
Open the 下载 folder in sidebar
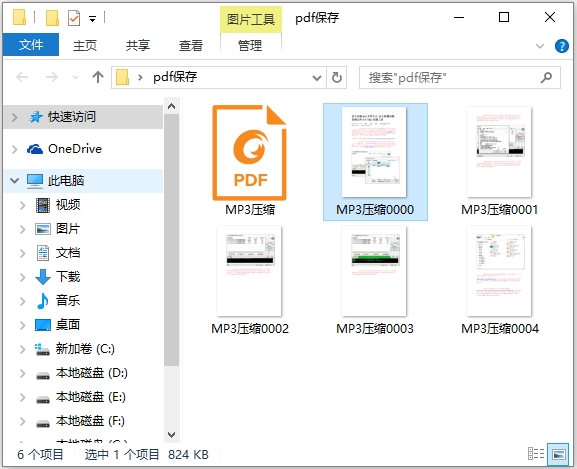pos(68,277)
